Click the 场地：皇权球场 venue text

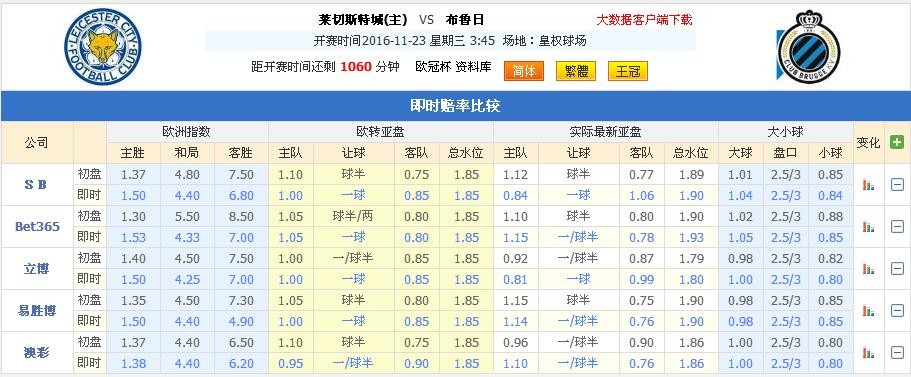544,41
